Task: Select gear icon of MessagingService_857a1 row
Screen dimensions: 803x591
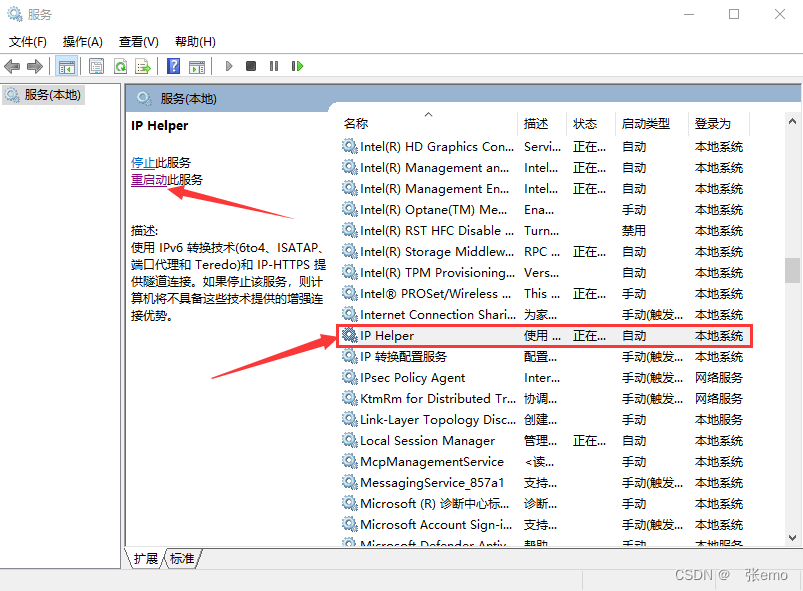Action: click(350, 482)
